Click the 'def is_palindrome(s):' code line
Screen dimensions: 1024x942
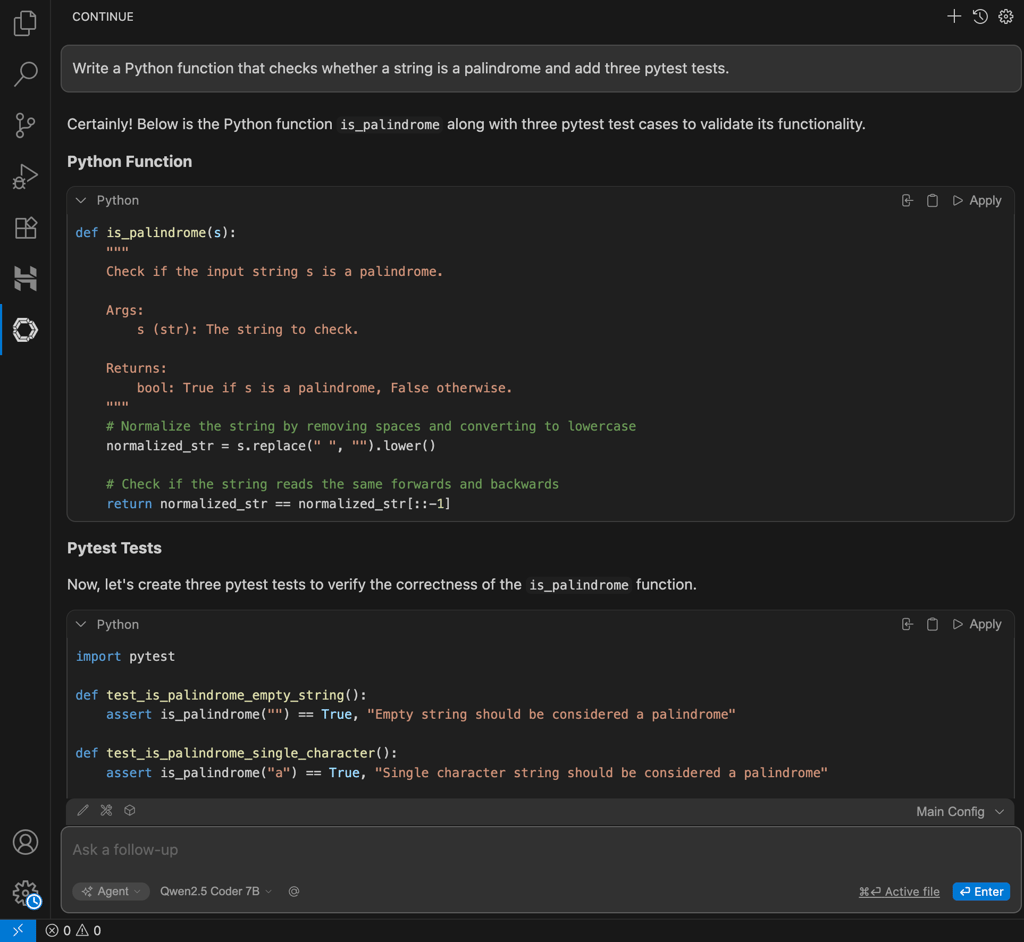(x=155, y=233)
